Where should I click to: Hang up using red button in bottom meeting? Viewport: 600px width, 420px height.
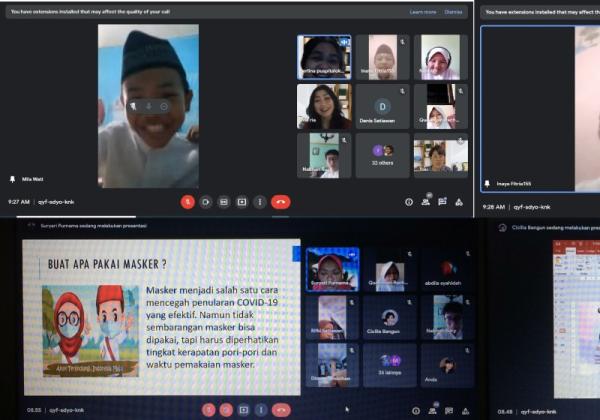tap(281, 410)
